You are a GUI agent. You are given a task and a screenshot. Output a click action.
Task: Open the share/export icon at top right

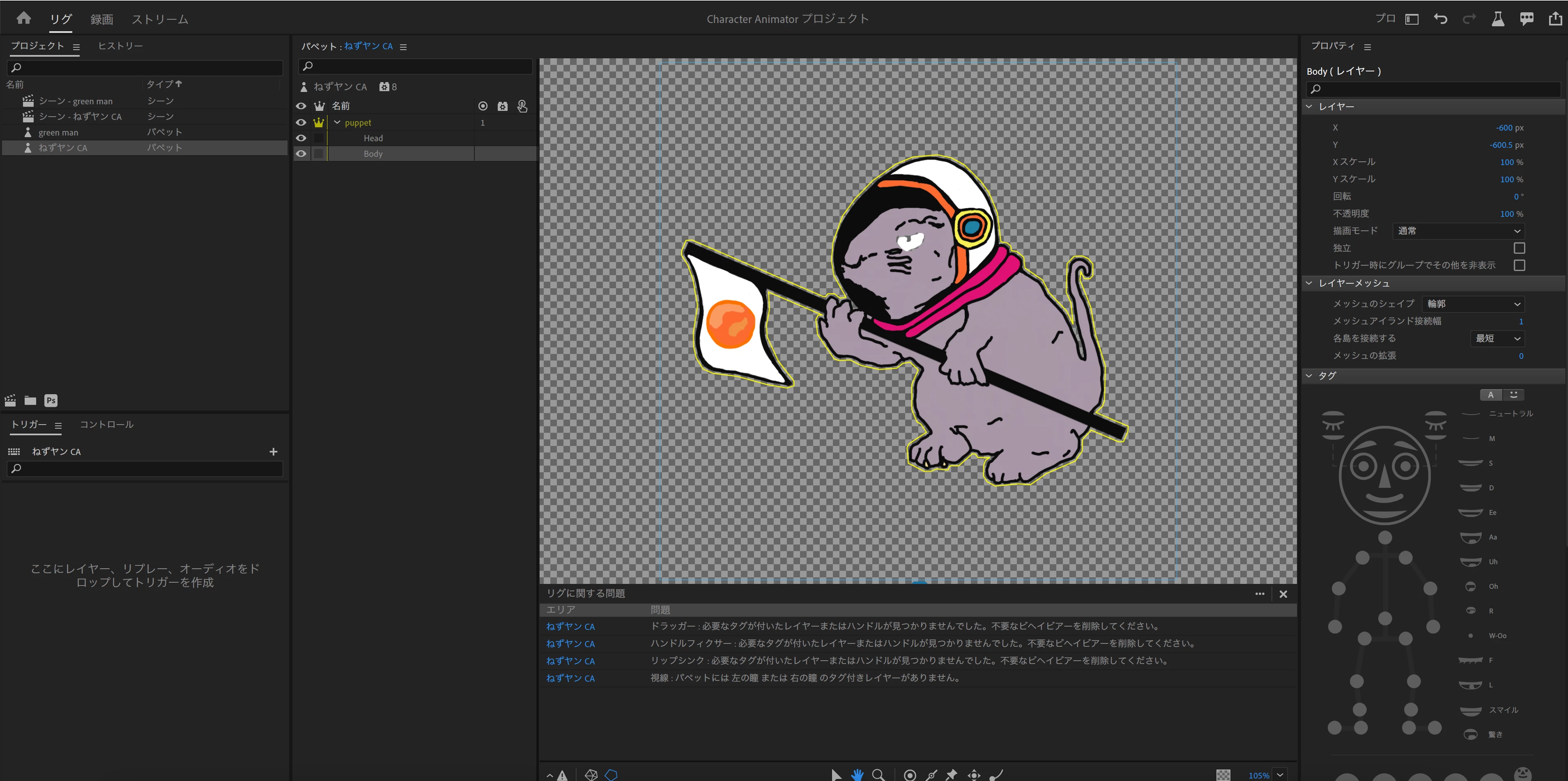(1555, 19)
